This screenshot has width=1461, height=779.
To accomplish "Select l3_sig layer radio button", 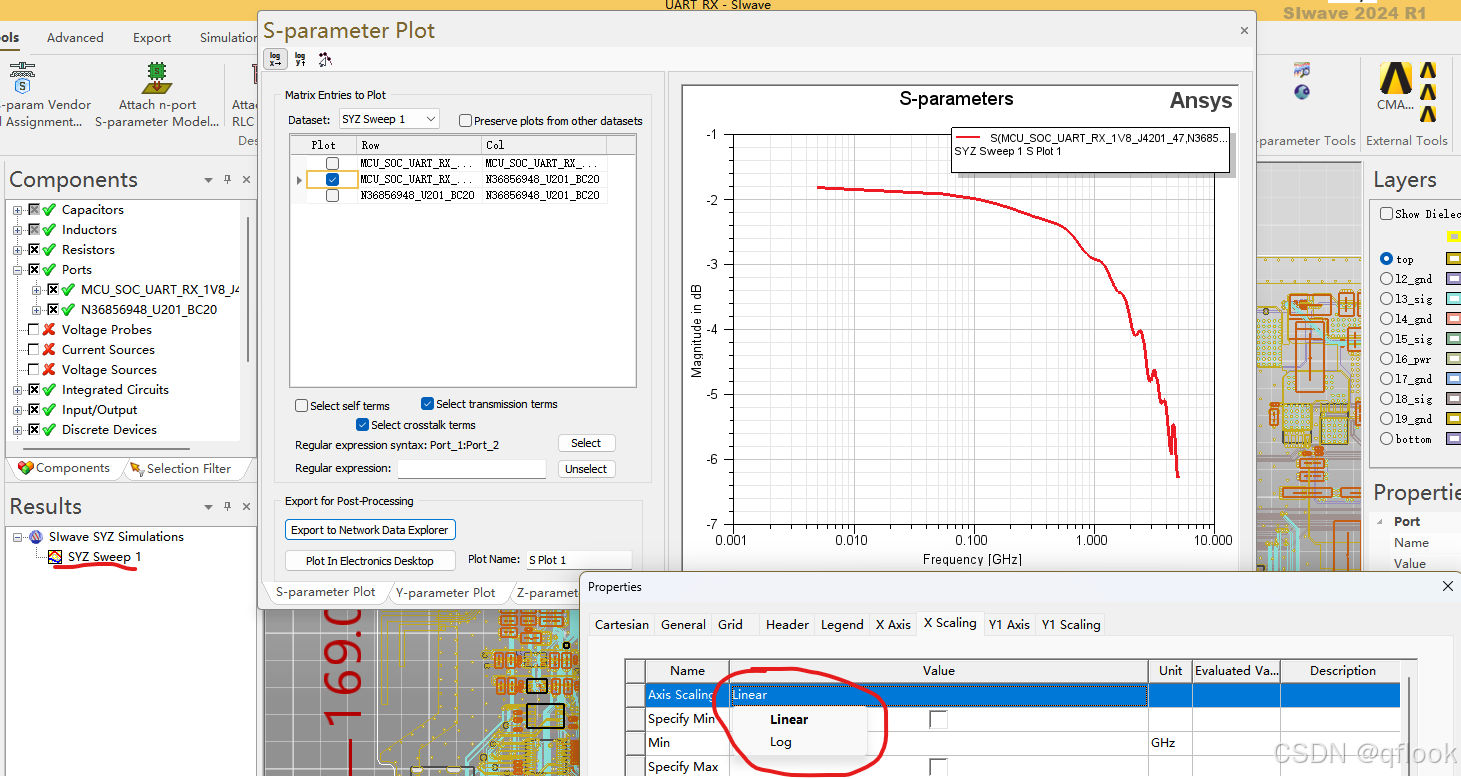I will [x=1386, y=299].
